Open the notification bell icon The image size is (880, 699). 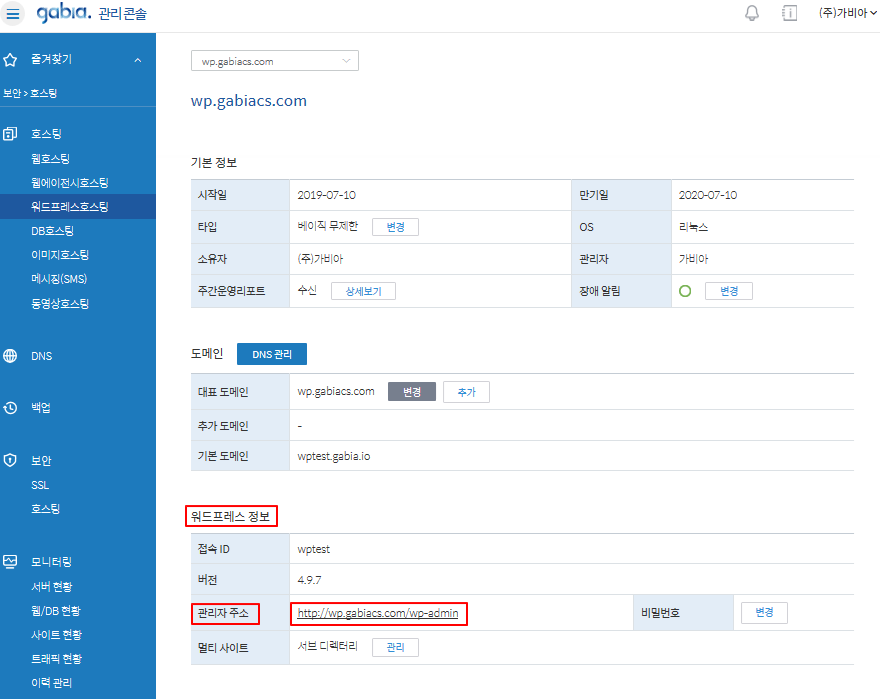[x=751, y=13]
